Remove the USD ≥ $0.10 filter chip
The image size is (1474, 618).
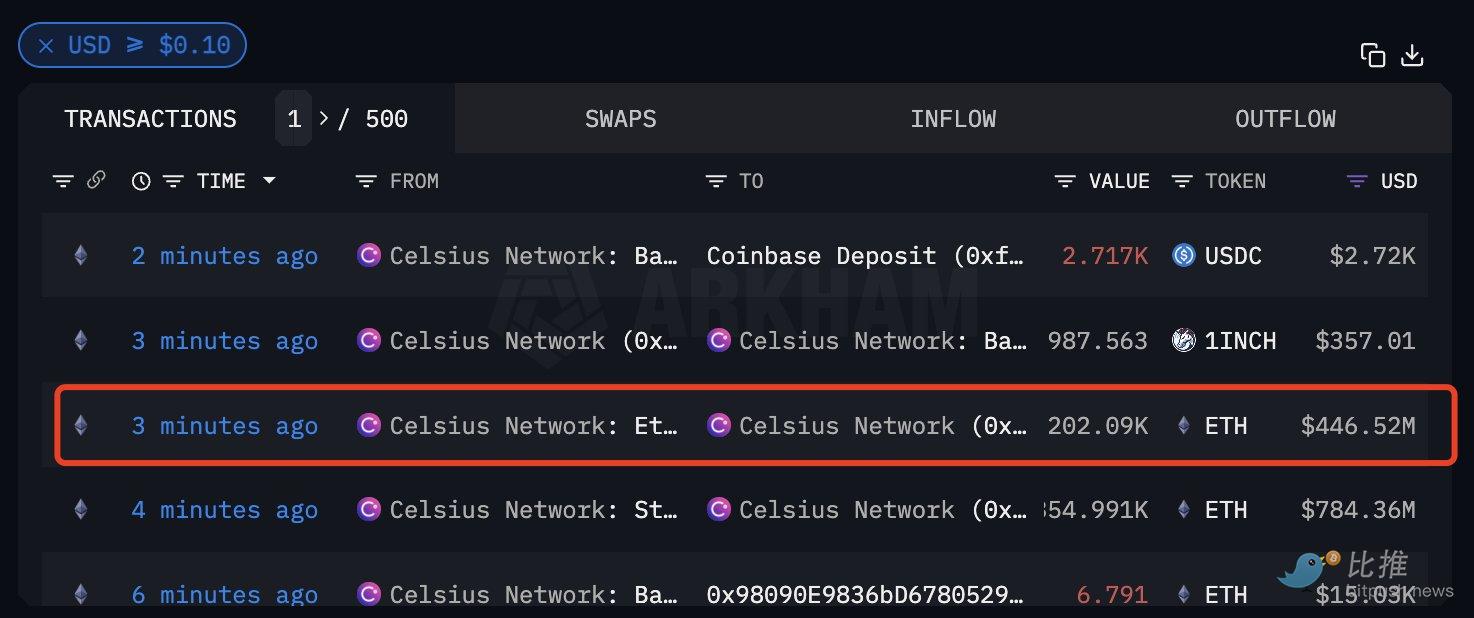coord(45,45)
